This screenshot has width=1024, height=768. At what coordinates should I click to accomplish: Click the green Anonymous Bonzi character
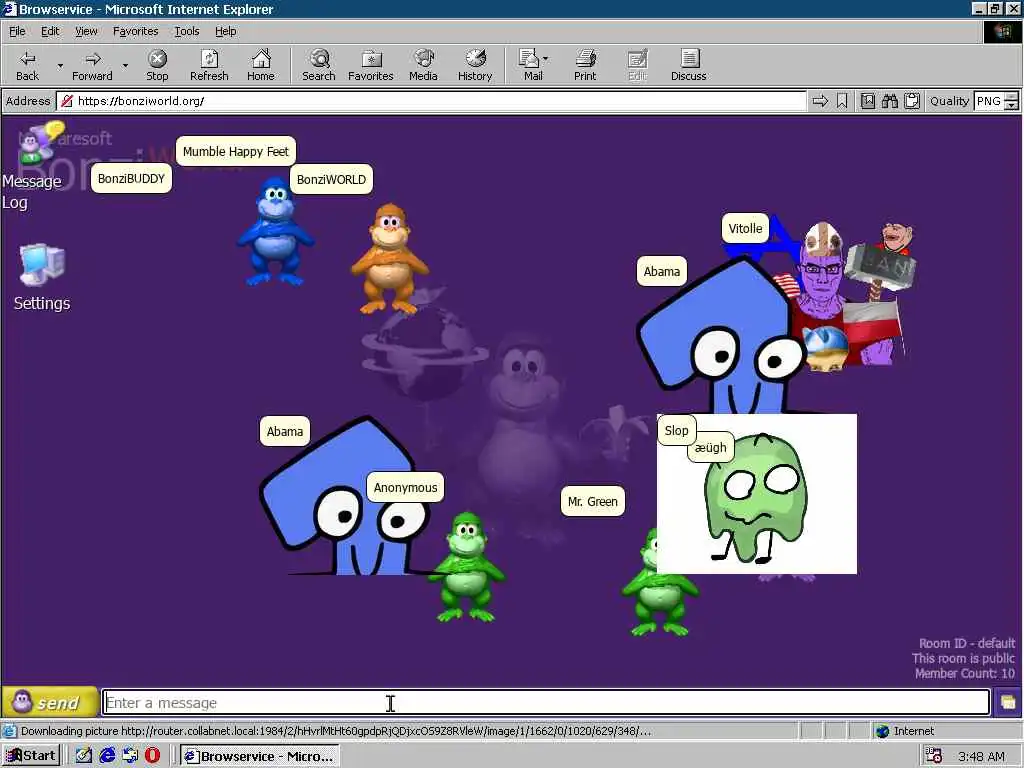tap(466, 567)
